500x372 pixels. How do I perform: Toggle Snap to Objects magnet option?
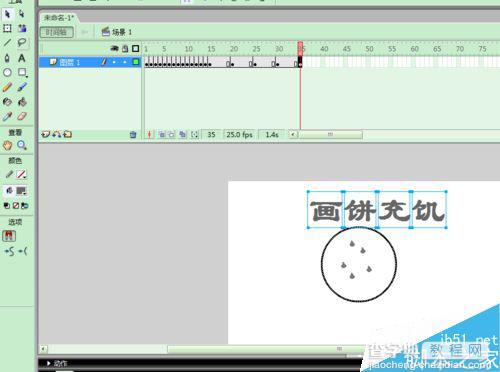[x=9, y=236]
